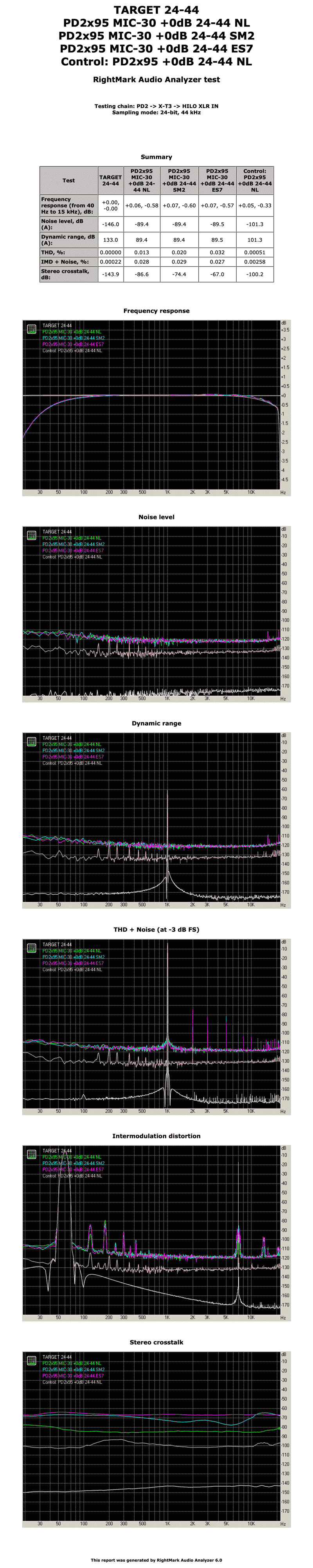The height and width of the screenshot is (1568, 313).
Task: Click the 'Summary' table heading
Action: [x=156, y=157]
